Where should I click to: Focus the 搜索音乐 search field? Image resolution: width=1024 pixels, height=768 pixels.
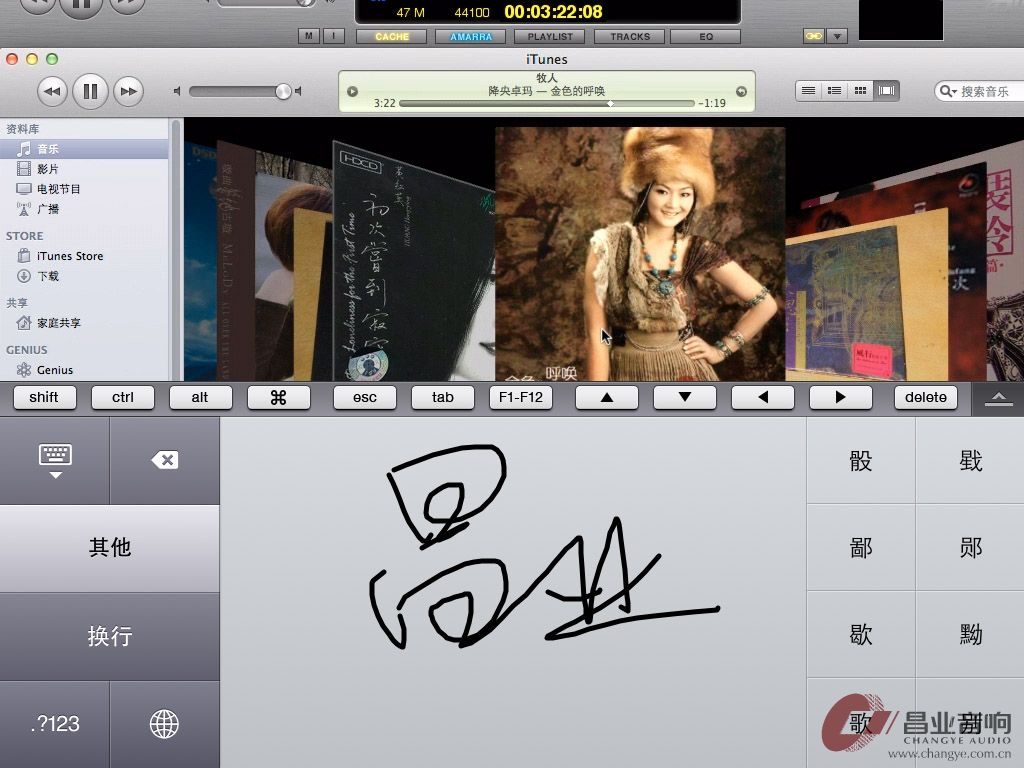(985, 91)
